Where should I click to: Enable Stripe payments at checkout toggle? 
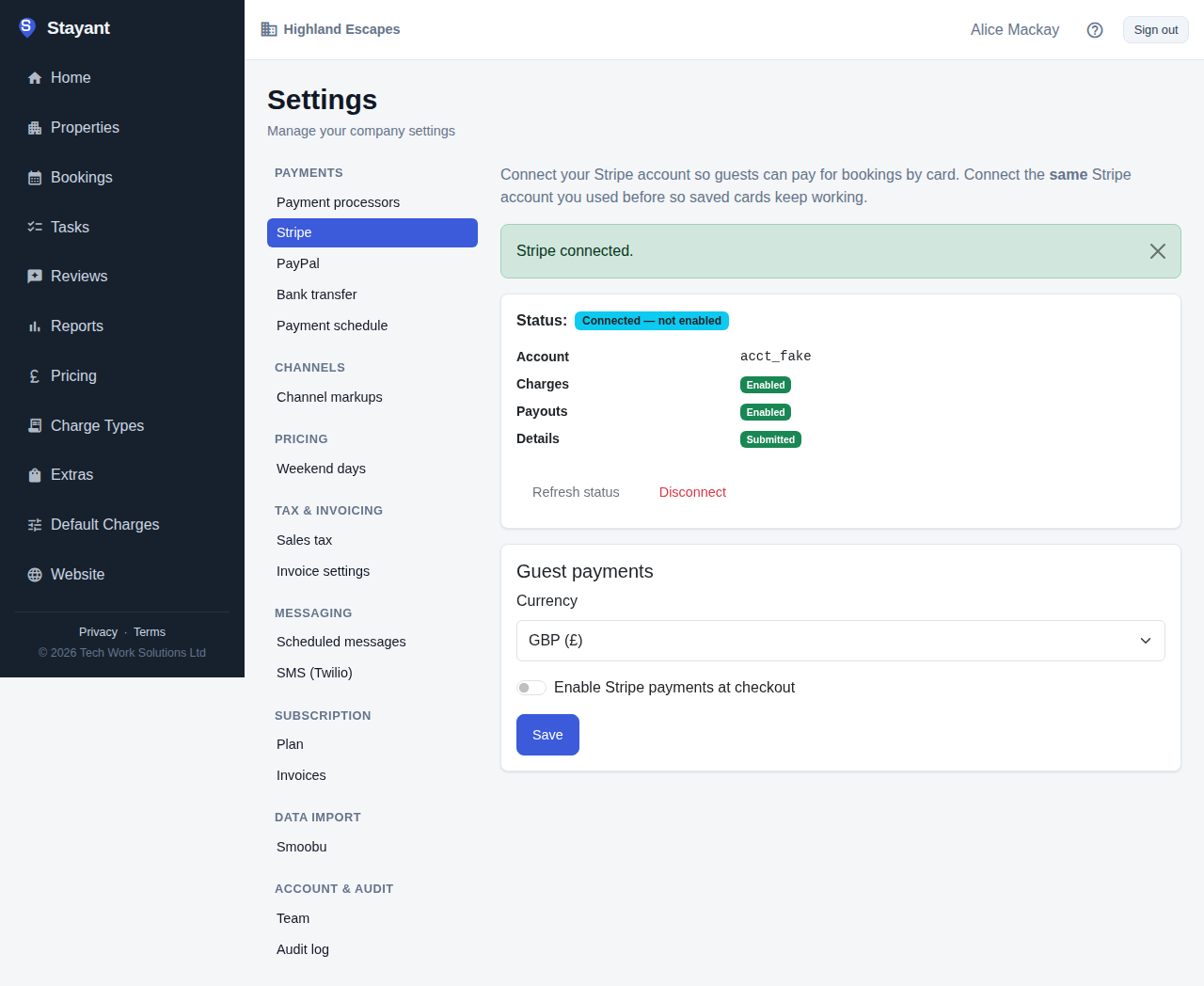(x=531, y=688)
